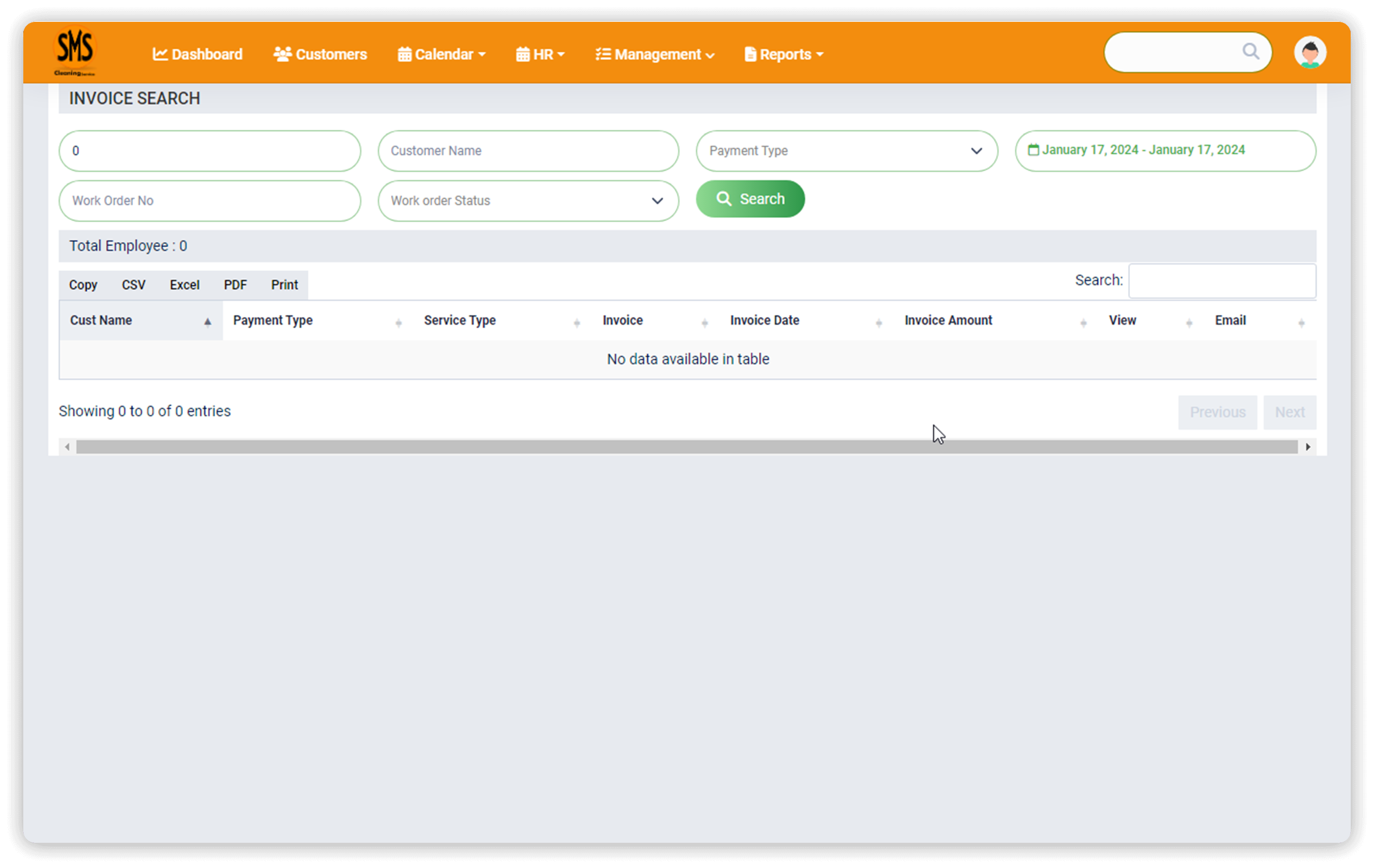Click the Print export option
This screenshot has width=1374, height=868.
284,284
